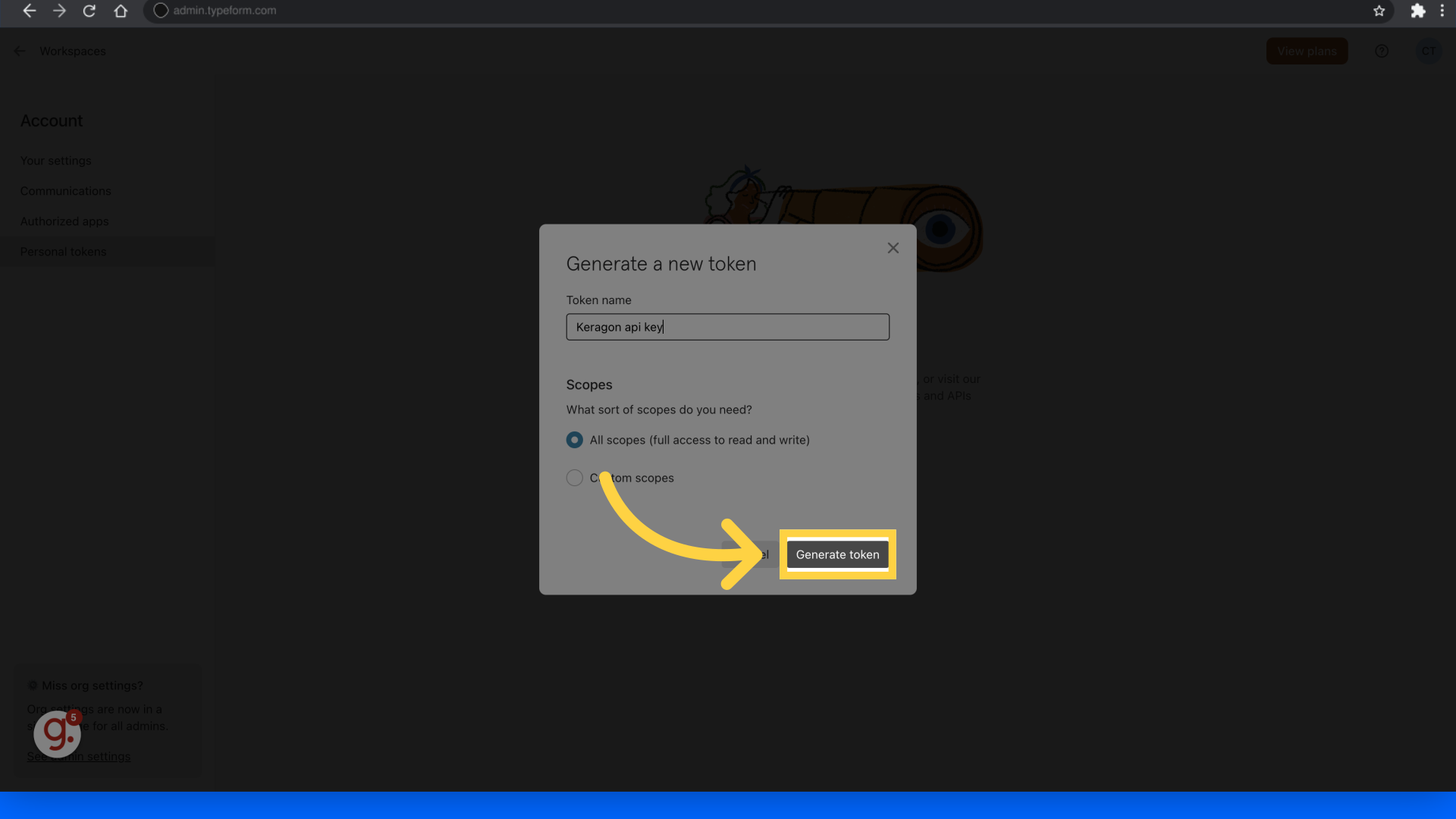Open the help question mark icon

point(1382,51)
